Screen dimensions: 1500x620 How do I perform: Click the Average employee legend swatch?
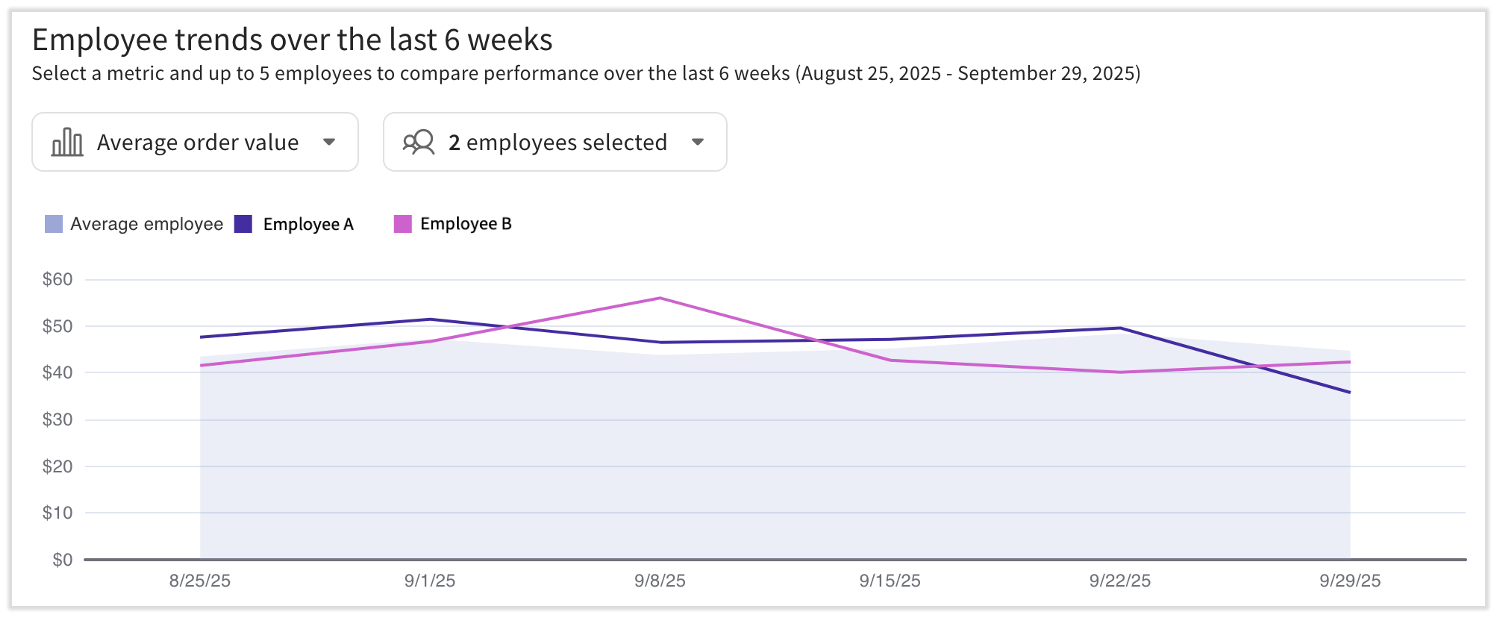(x=54, y=224)
